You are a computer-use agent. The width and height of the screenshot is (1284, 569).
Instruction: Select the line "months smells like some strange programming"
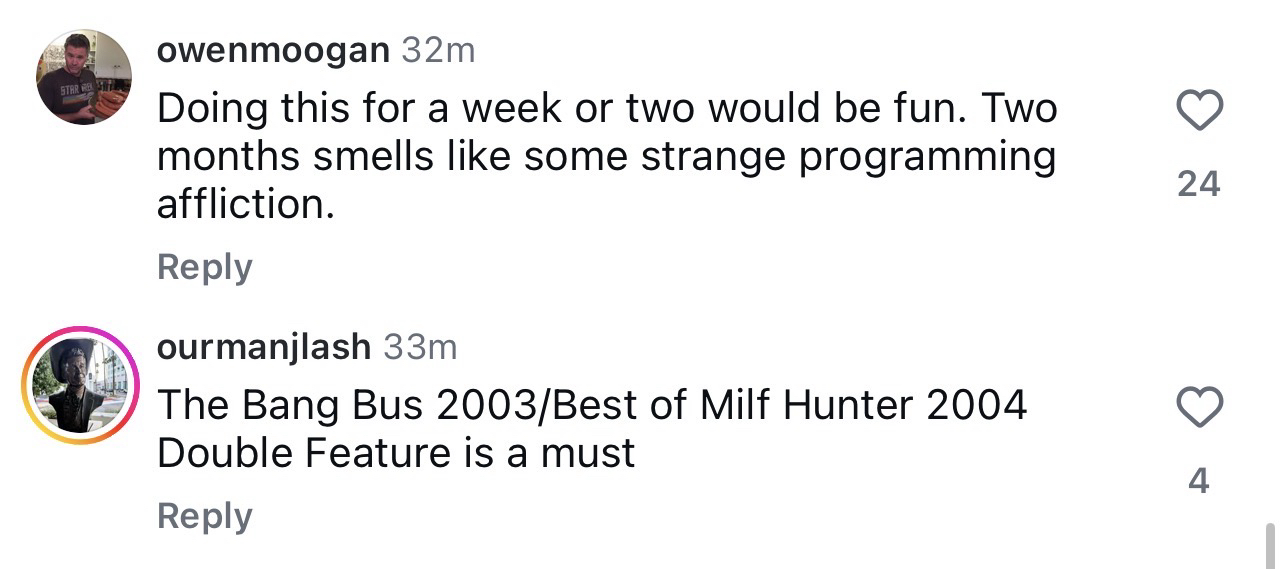(606, 157)
